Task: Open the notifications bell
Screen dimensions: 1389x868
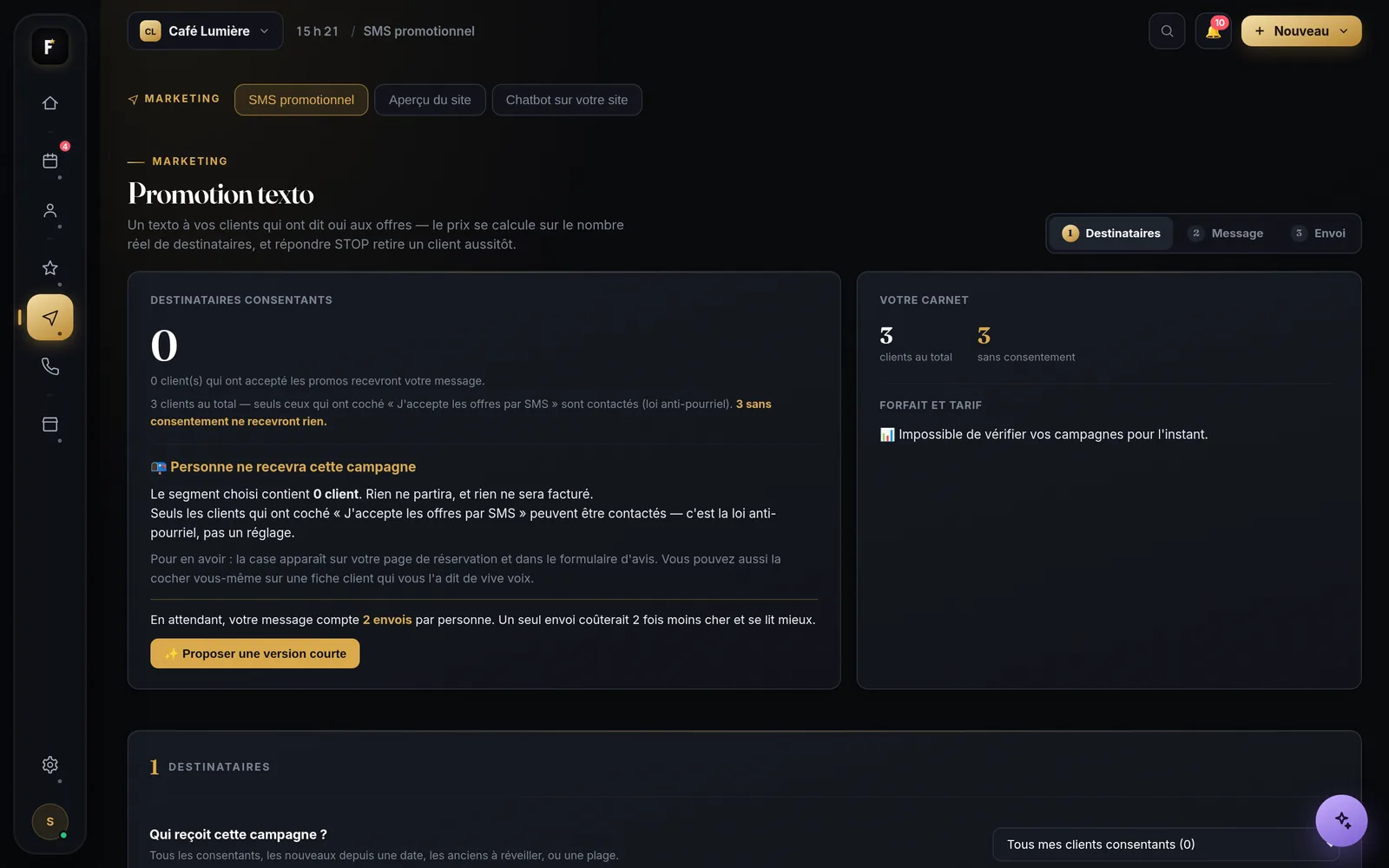Action: tap(1213, 31)
